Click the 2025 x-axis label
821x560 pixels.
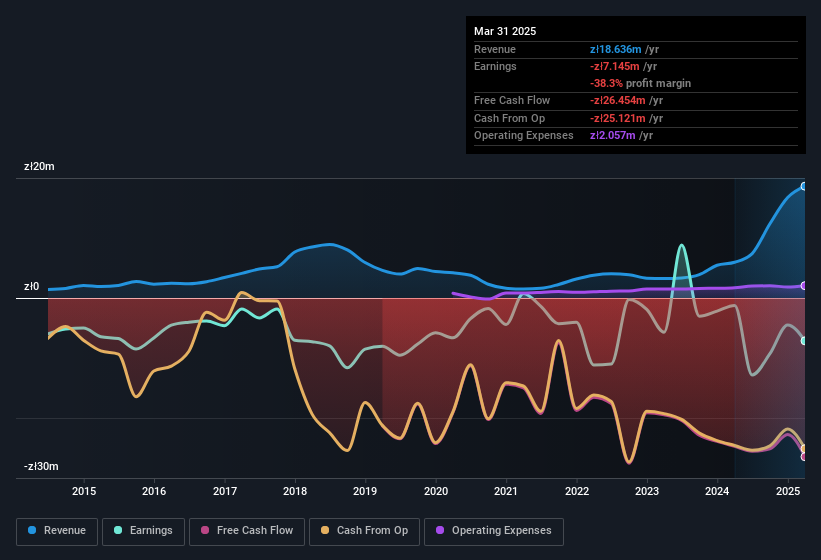tap(787, 491)
